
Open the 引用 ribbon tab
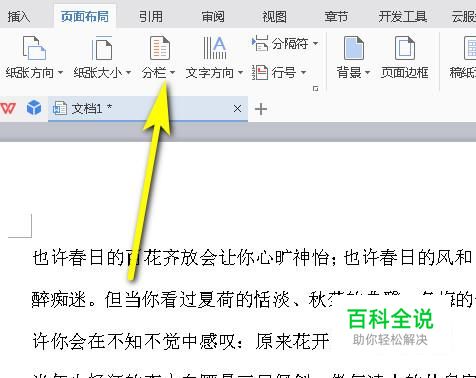click(x=151, y=17)
